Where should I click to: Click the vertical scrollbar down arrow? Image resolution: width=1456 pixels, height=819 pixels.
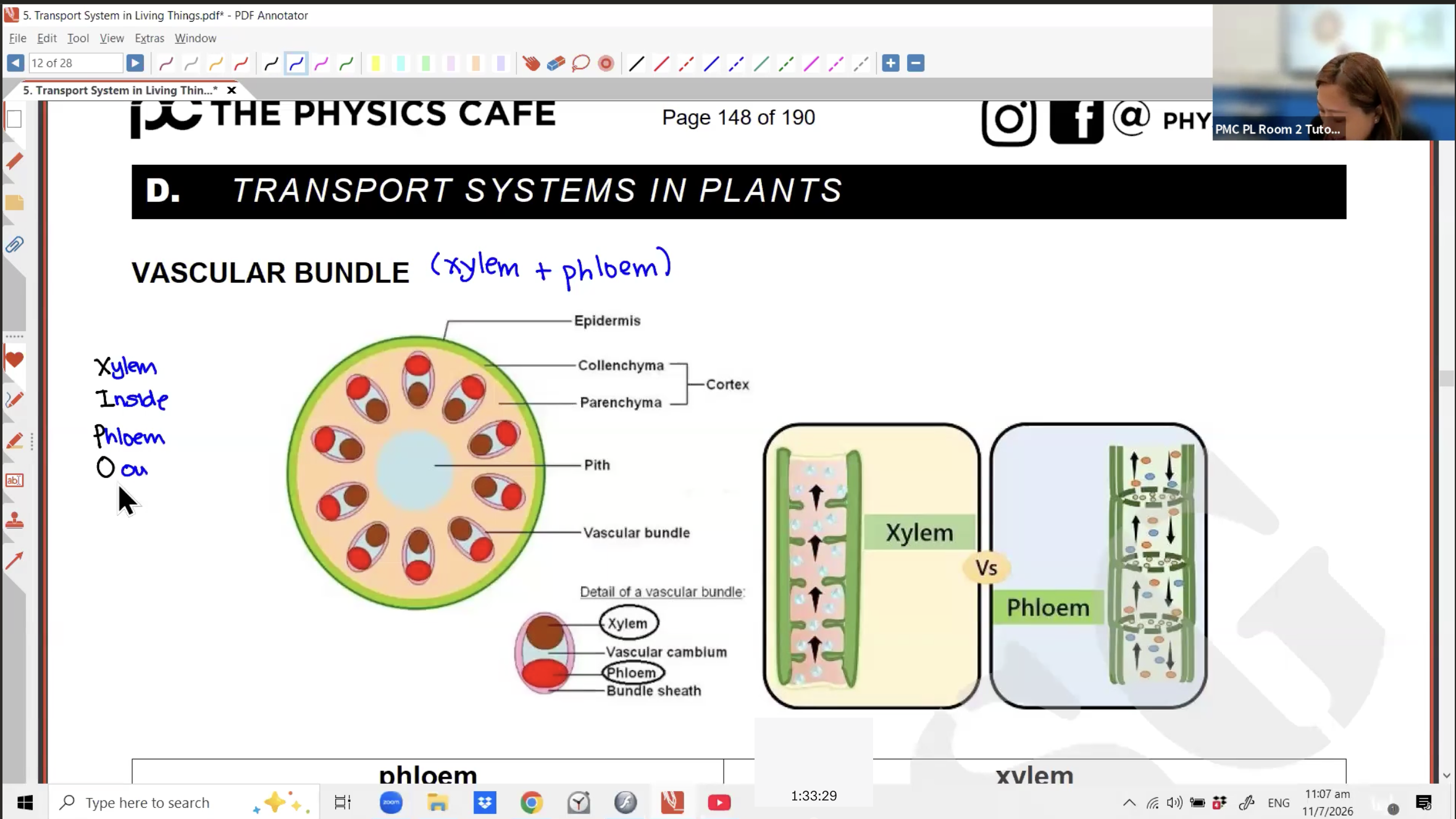tap(1446, 776)
